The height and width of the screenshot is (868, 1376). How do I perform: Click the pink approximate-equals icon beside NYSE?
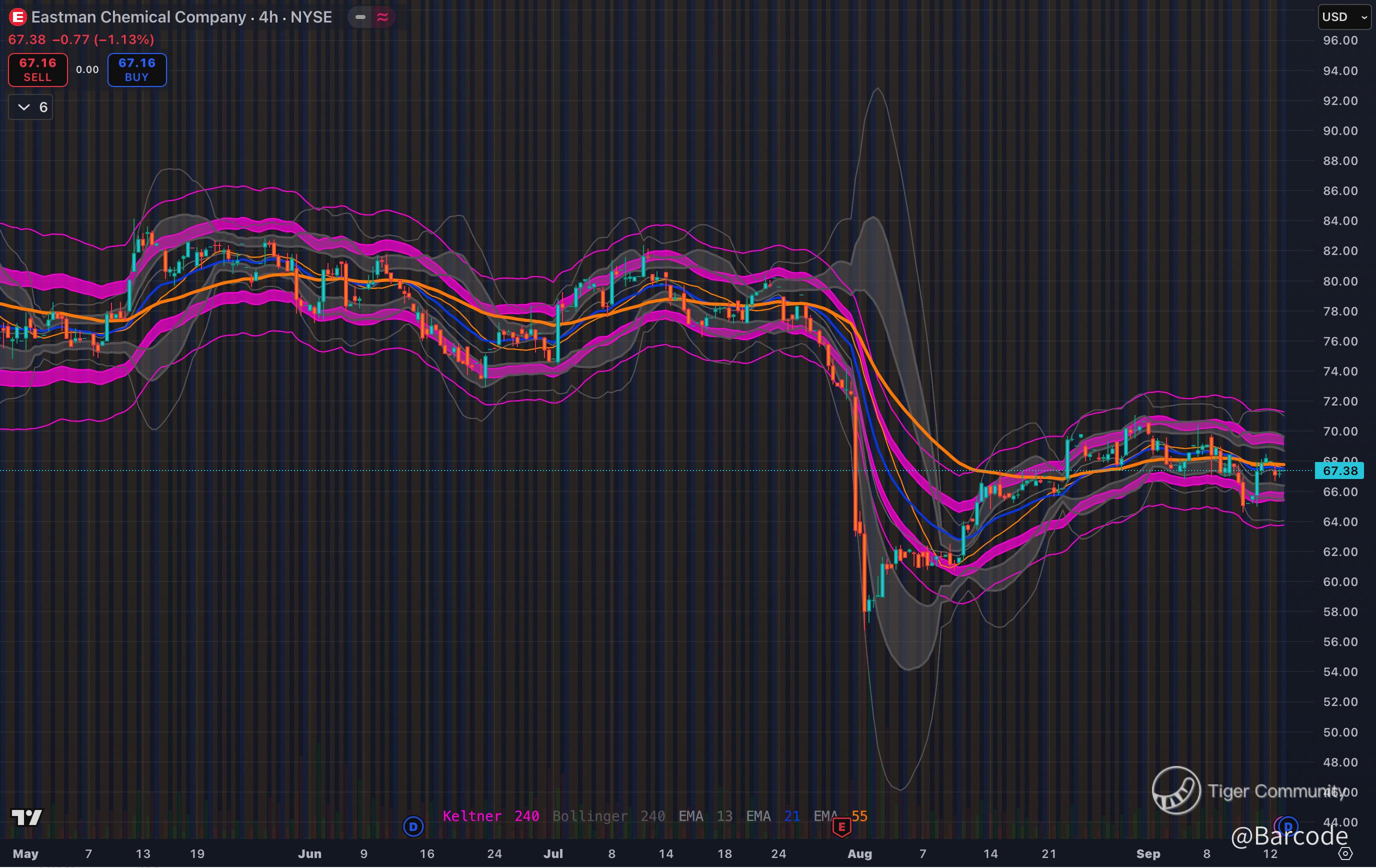382,17
